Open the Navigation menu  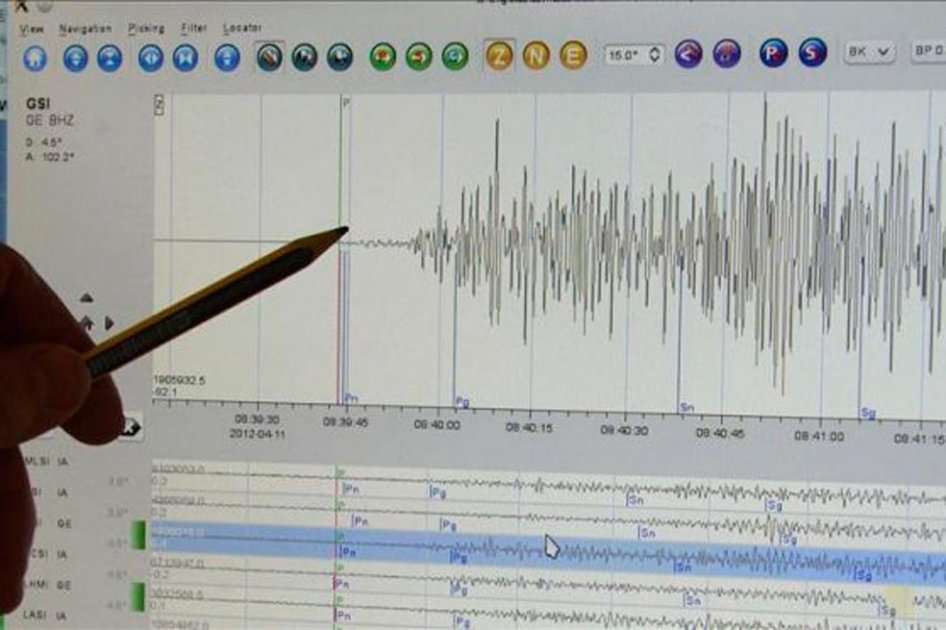[x=85, y=28]
